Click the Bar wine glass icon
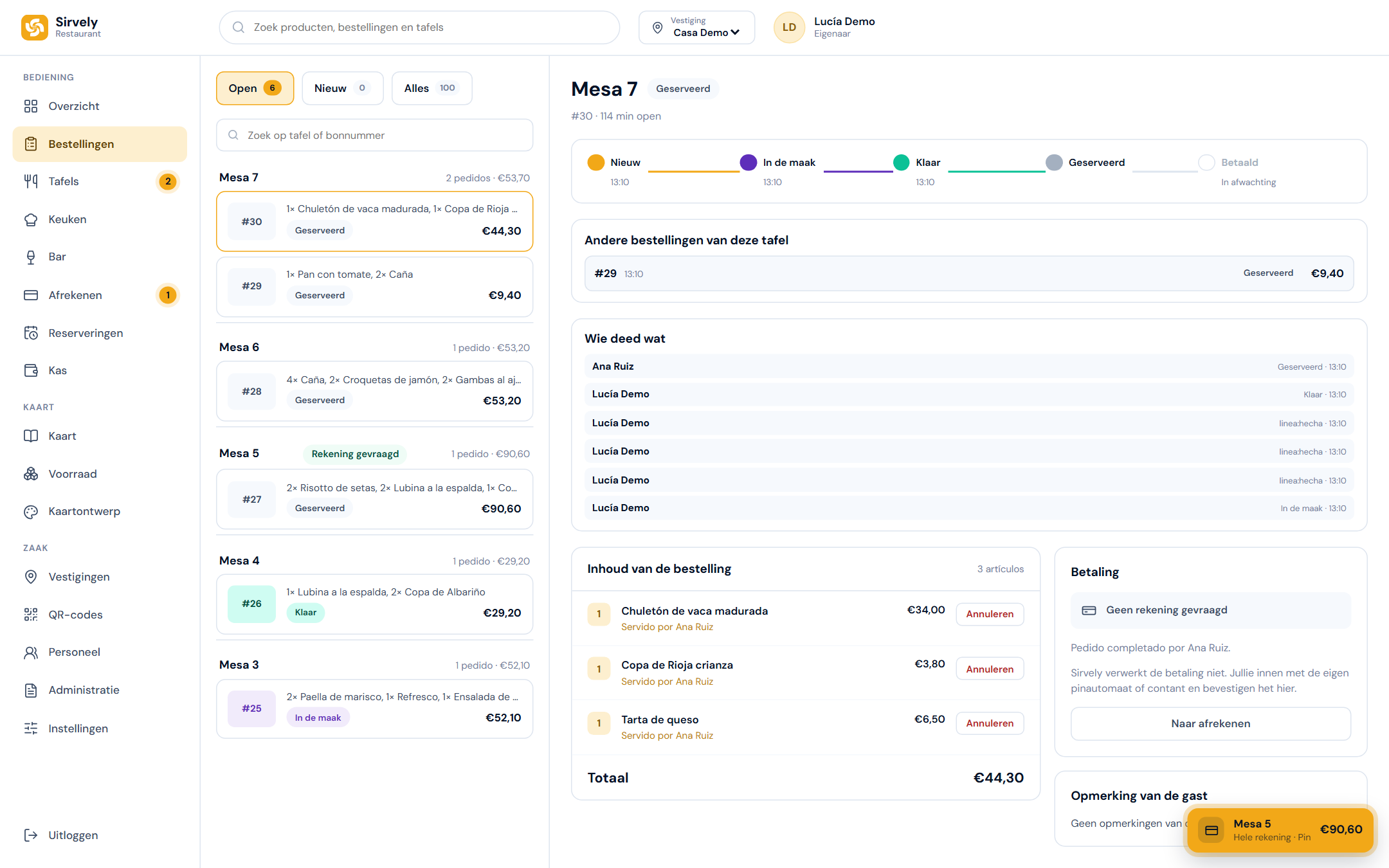Image resolution: width=1389 pixels, height=868 pixels. [31, 257]
